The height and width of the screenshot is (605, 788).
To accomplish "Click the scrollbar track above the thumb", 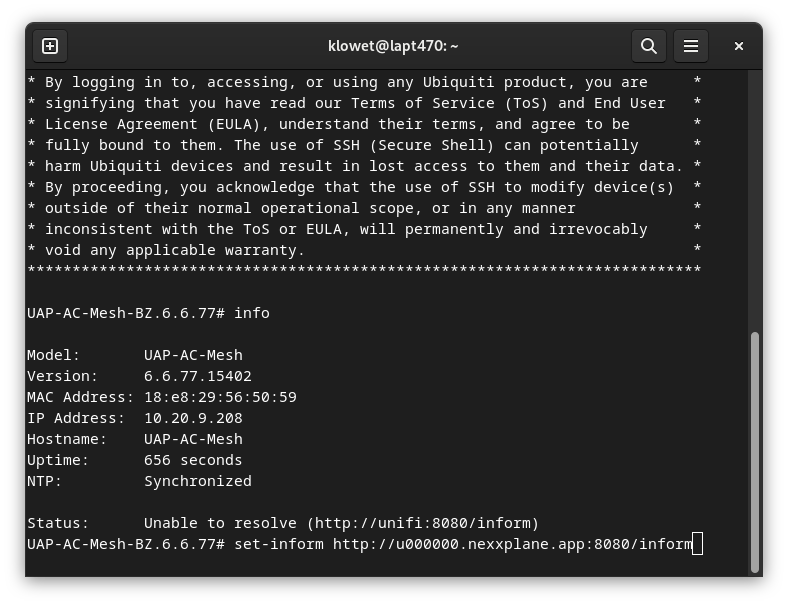I will (755, 200).
